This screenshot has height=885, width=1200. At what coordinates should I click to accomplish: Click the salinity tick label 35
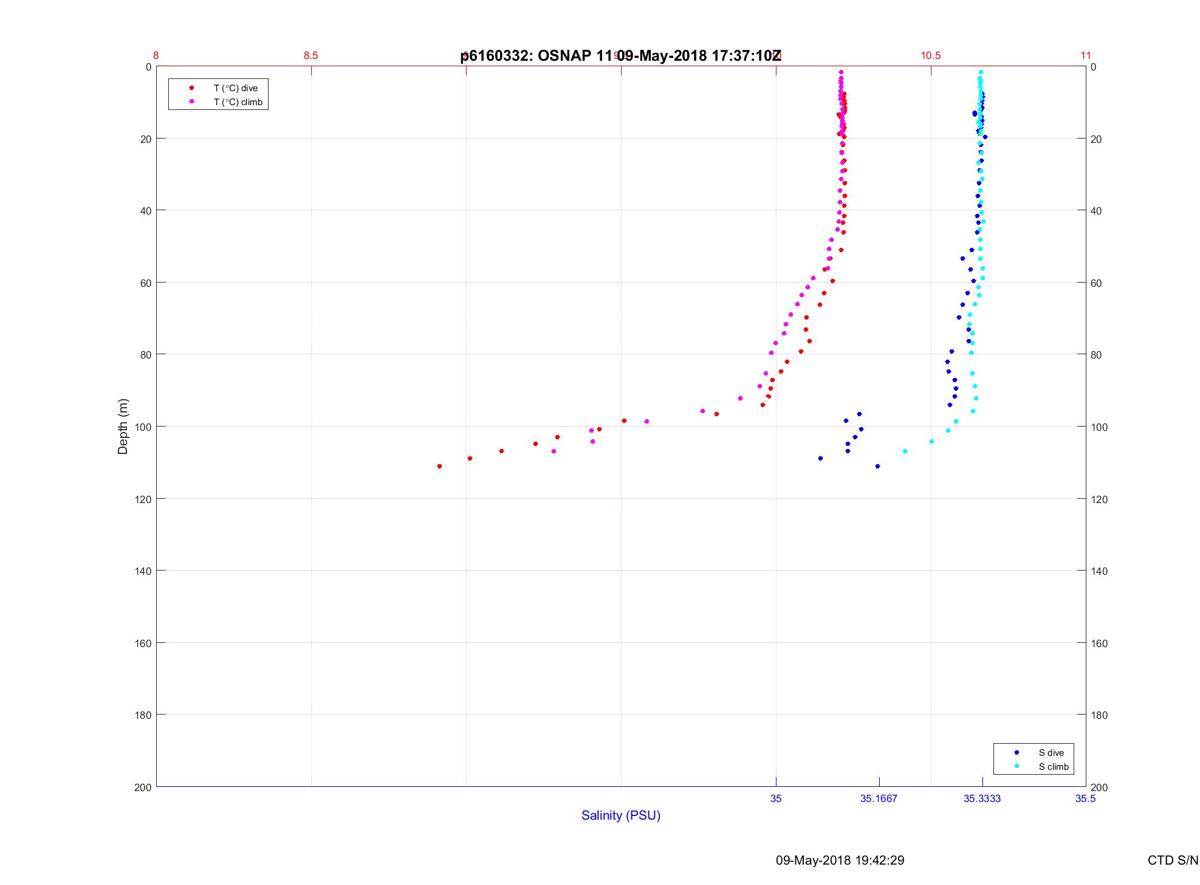click(776, 799)
